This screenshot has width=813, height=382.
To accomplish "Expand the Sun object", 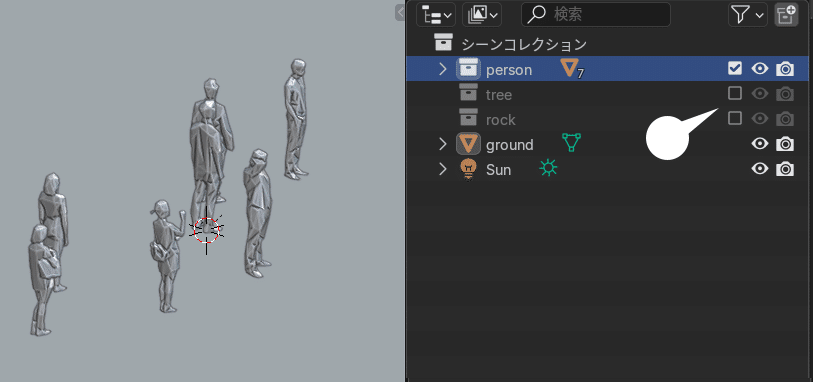I will click(442, 168).
